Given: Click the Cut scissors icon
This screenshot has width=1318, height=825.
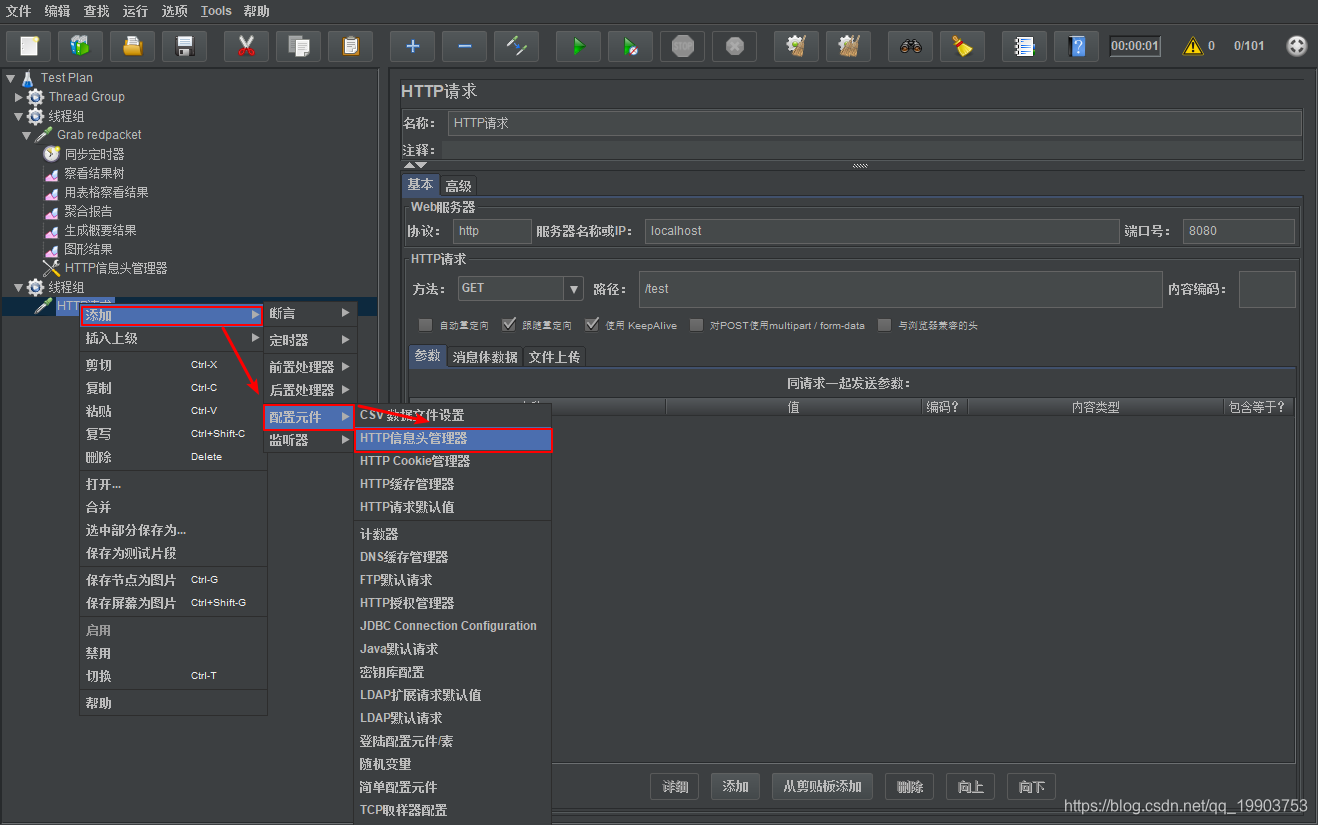Looking at the screenshot, I should [246, 46].
